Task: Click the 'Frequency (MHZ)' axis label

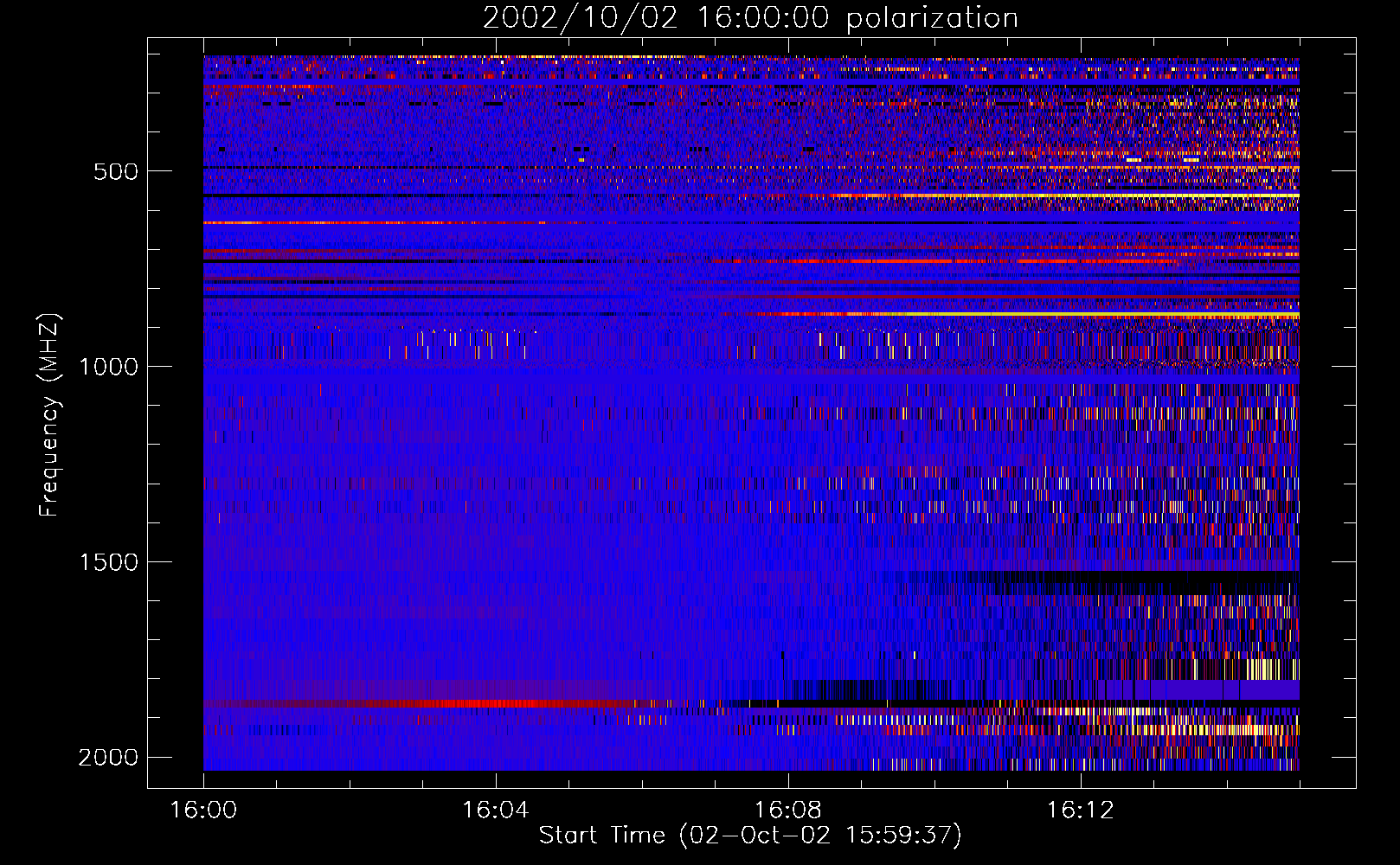Action: click(49, 415)
